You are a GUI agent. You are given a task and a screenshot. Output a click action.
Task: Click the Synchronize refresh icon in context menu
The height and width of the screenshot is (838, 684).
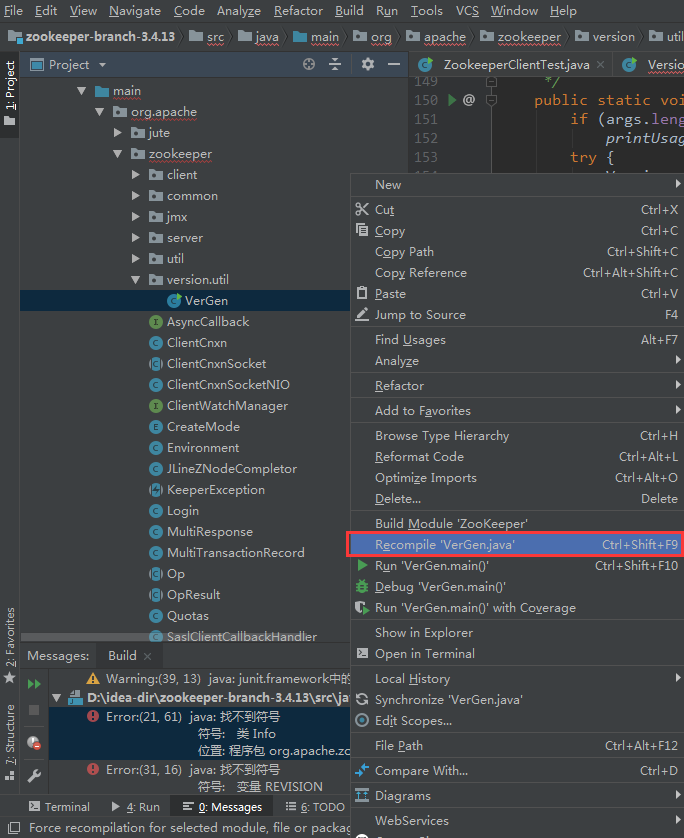[x=362, y=700]
